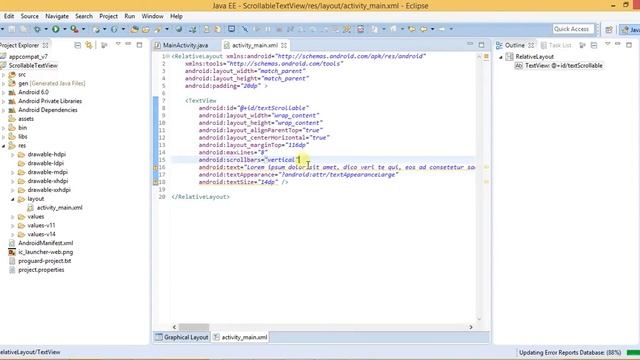Expand the src folder
Screen dimensions: 640x360
[3, 75]
